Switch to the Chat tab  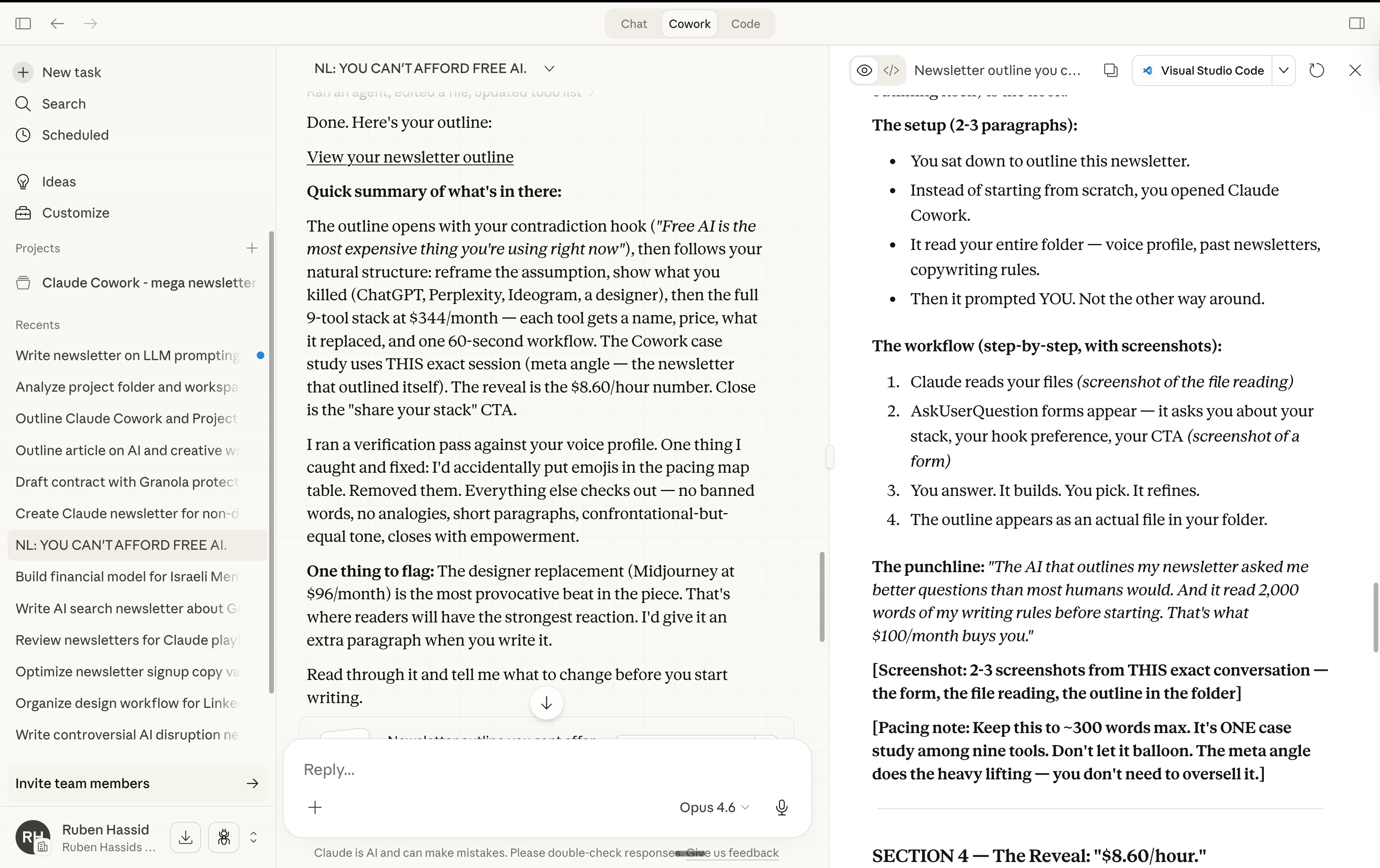point(634,24)
